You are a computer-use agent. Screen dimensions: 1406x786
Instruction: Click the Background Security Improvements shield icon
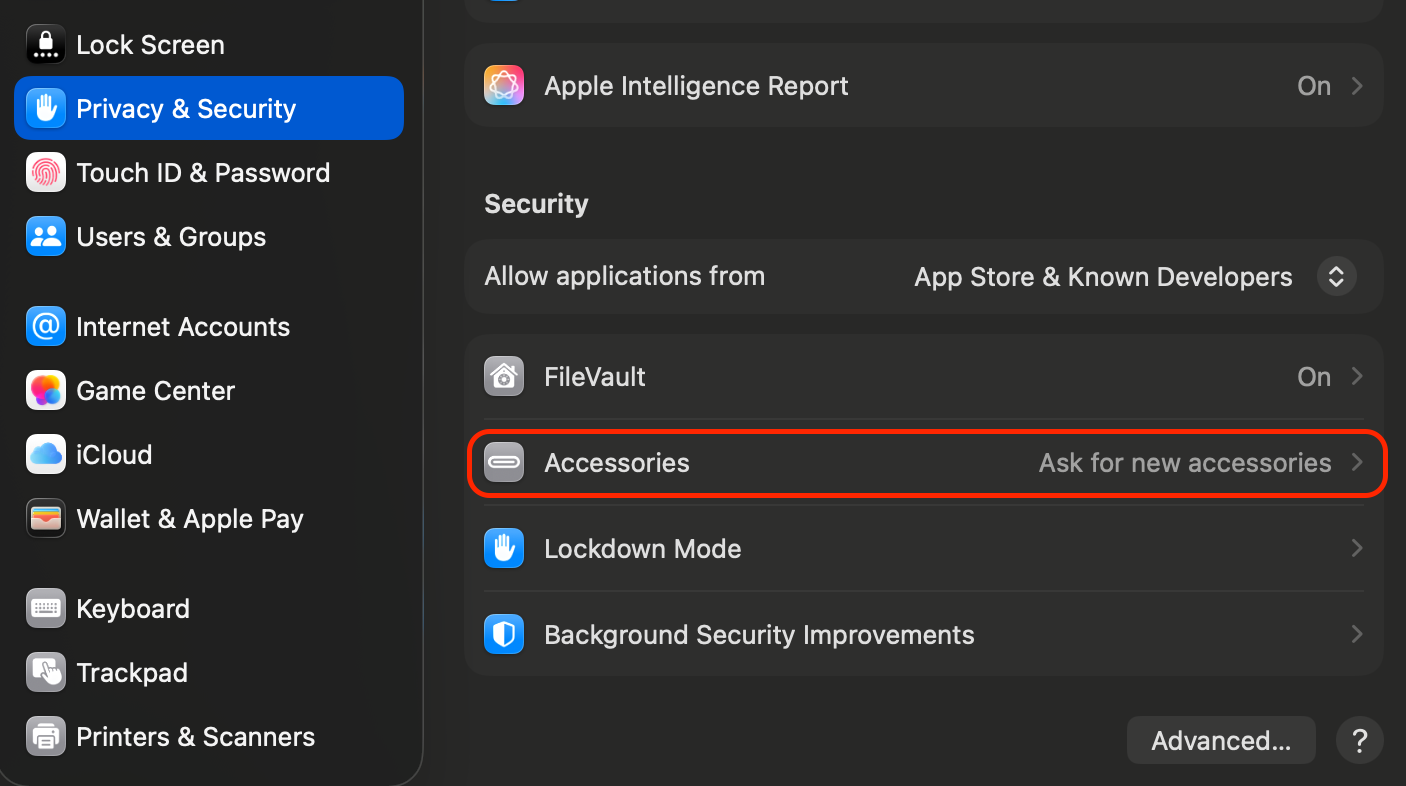(x=504, y=635)
